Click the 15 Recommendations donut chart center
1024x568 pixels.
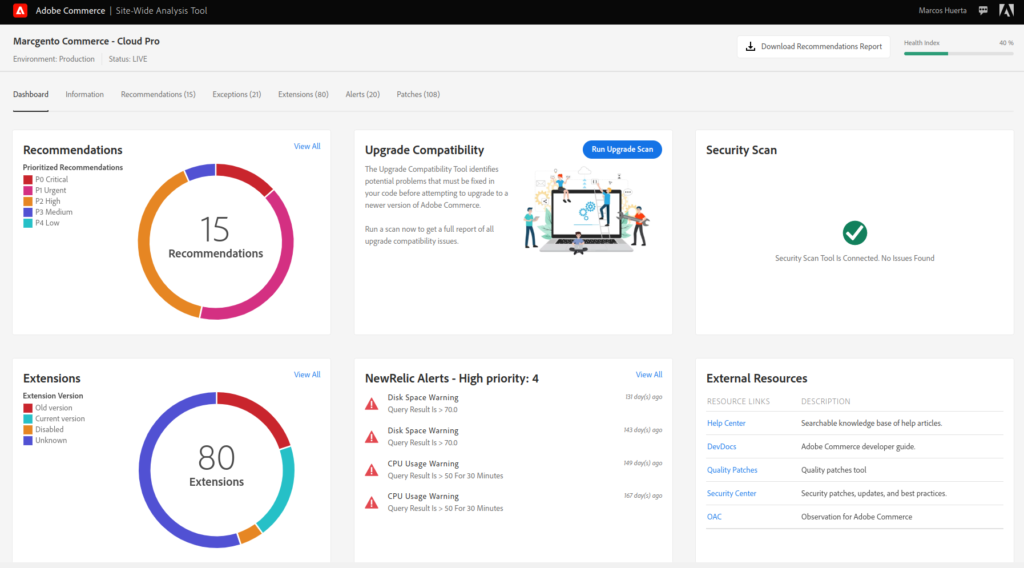(216, 242)
